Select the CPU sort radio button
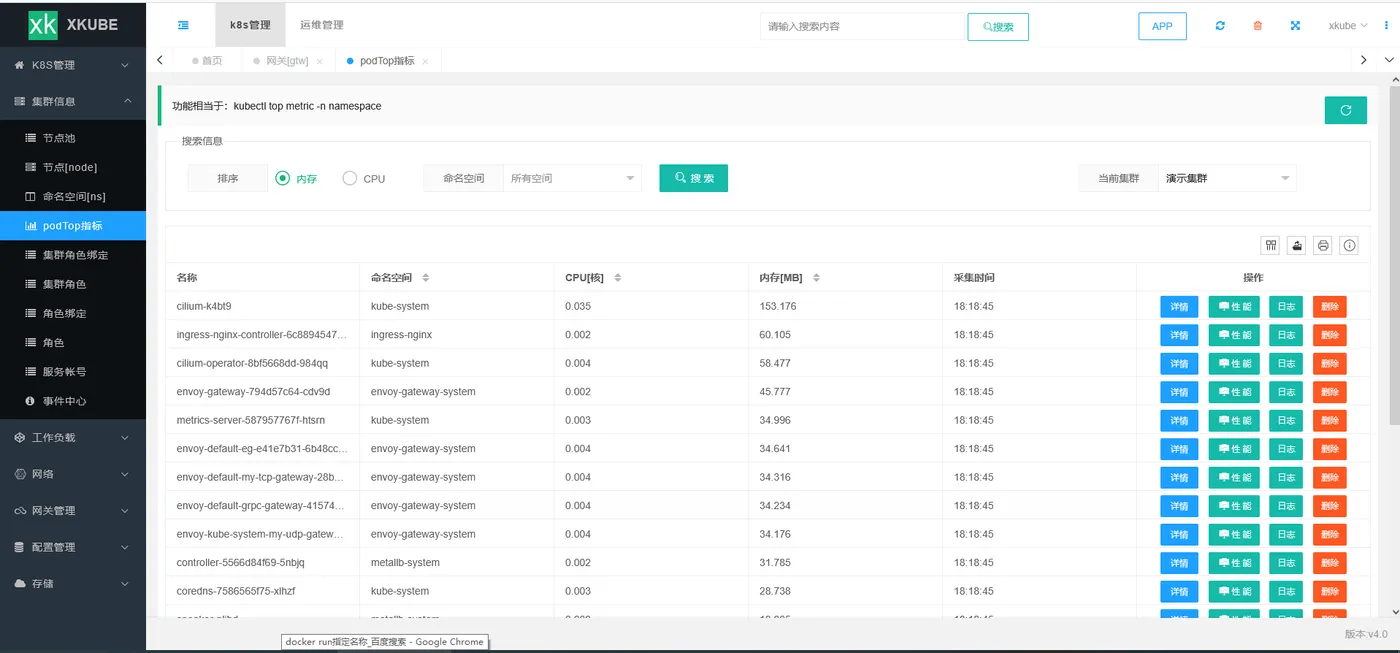 tap(349, 178)
